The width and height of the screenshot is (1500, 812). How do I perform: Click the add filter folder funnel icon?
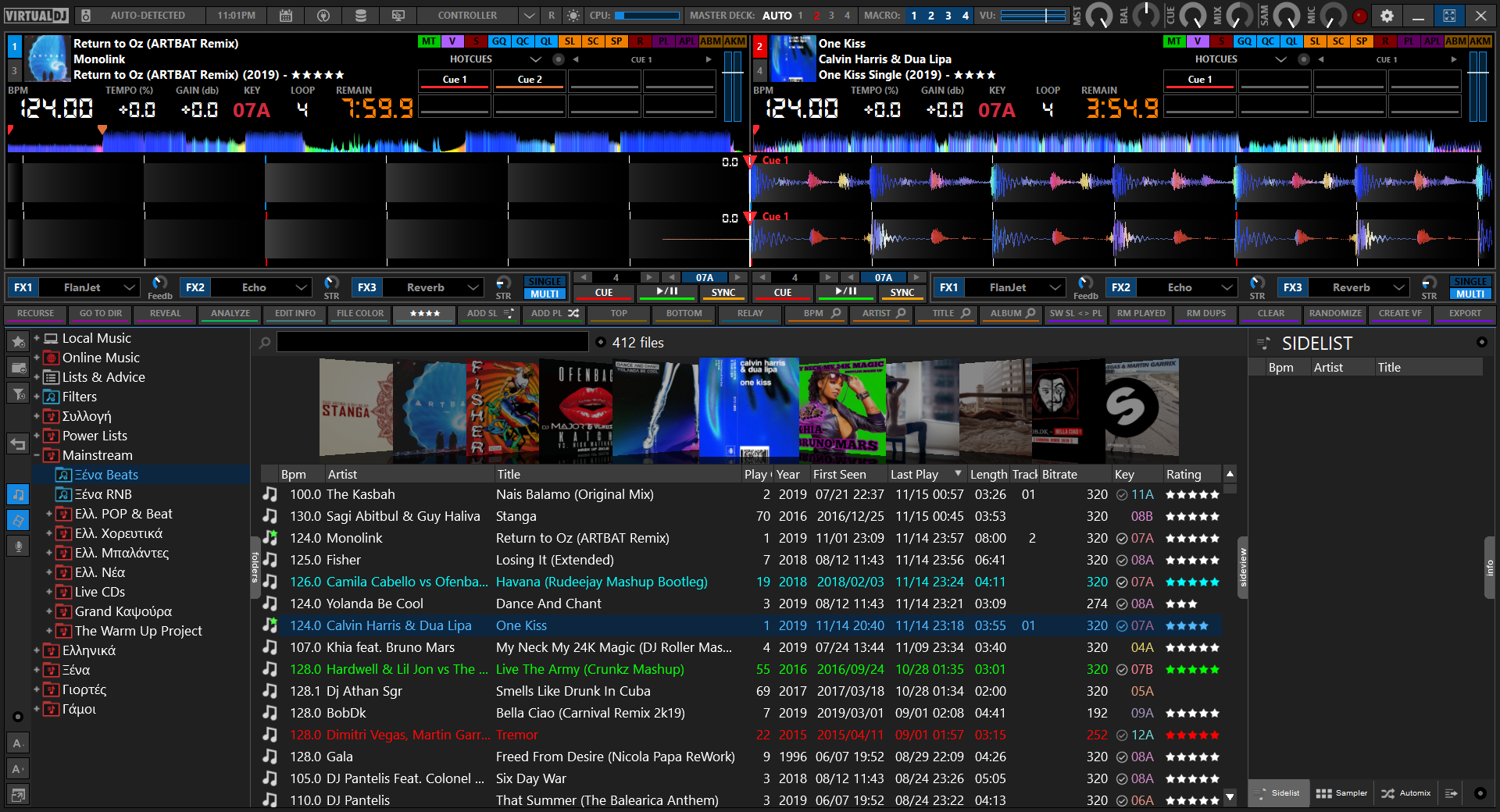click(18, 394)
